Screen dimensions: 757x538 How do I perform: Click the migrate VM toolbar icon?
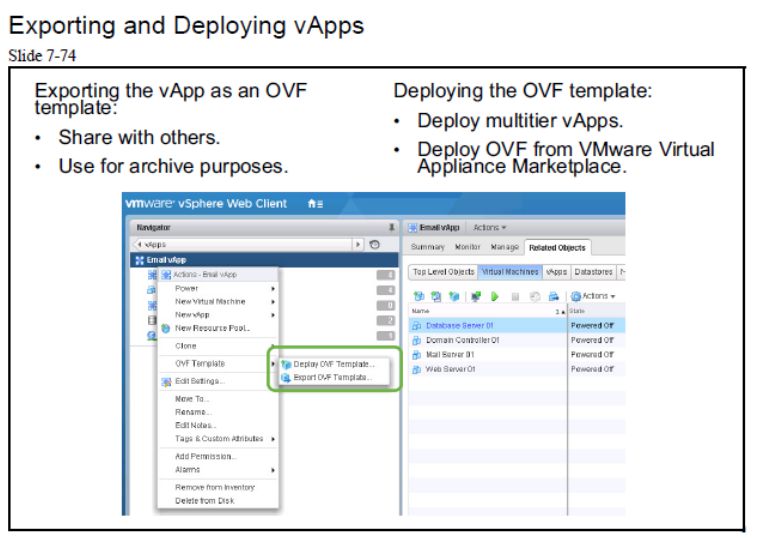(x=554, y=296)
